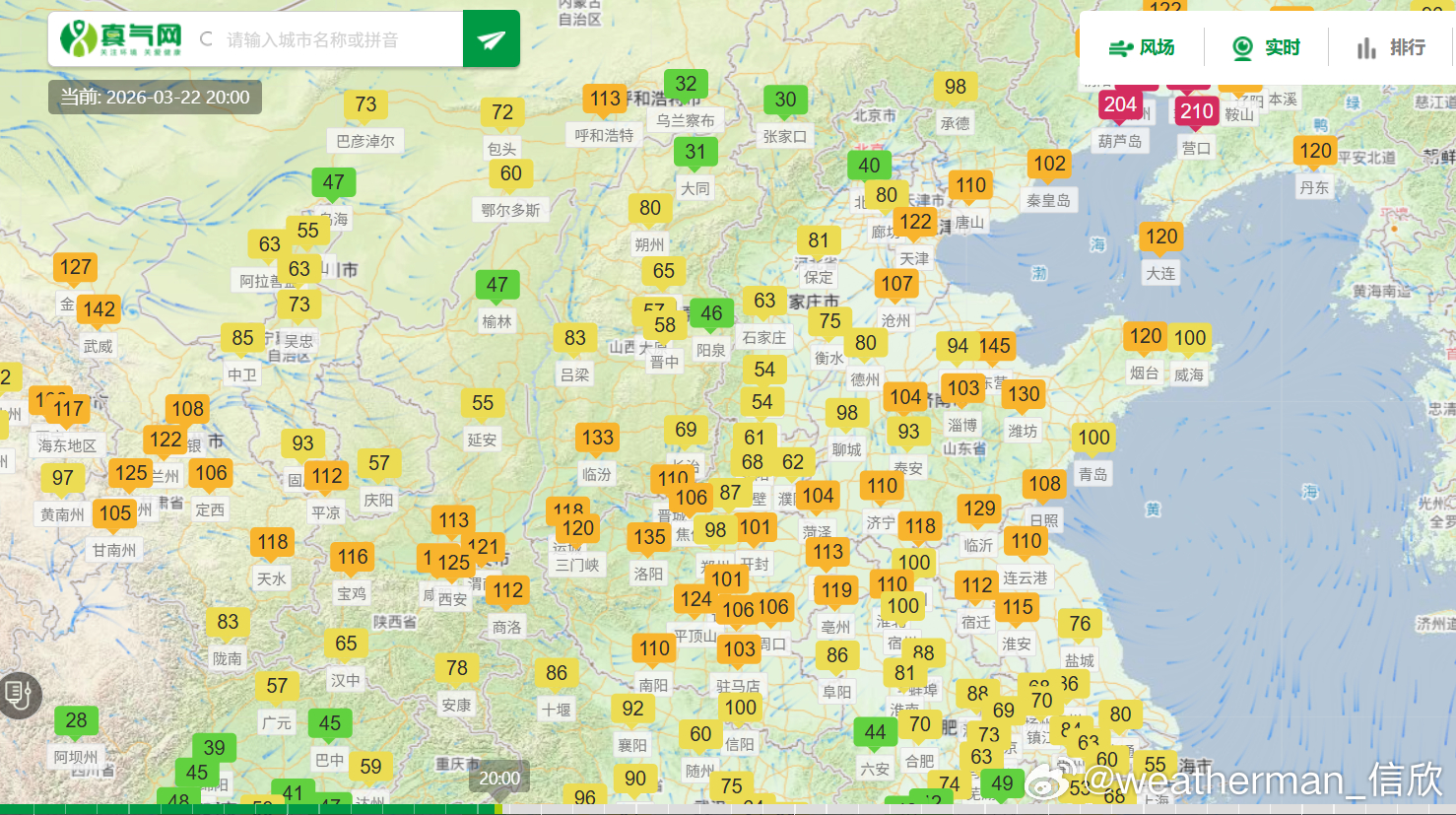Open the 142 marker for 武威

tap(99, 309)
